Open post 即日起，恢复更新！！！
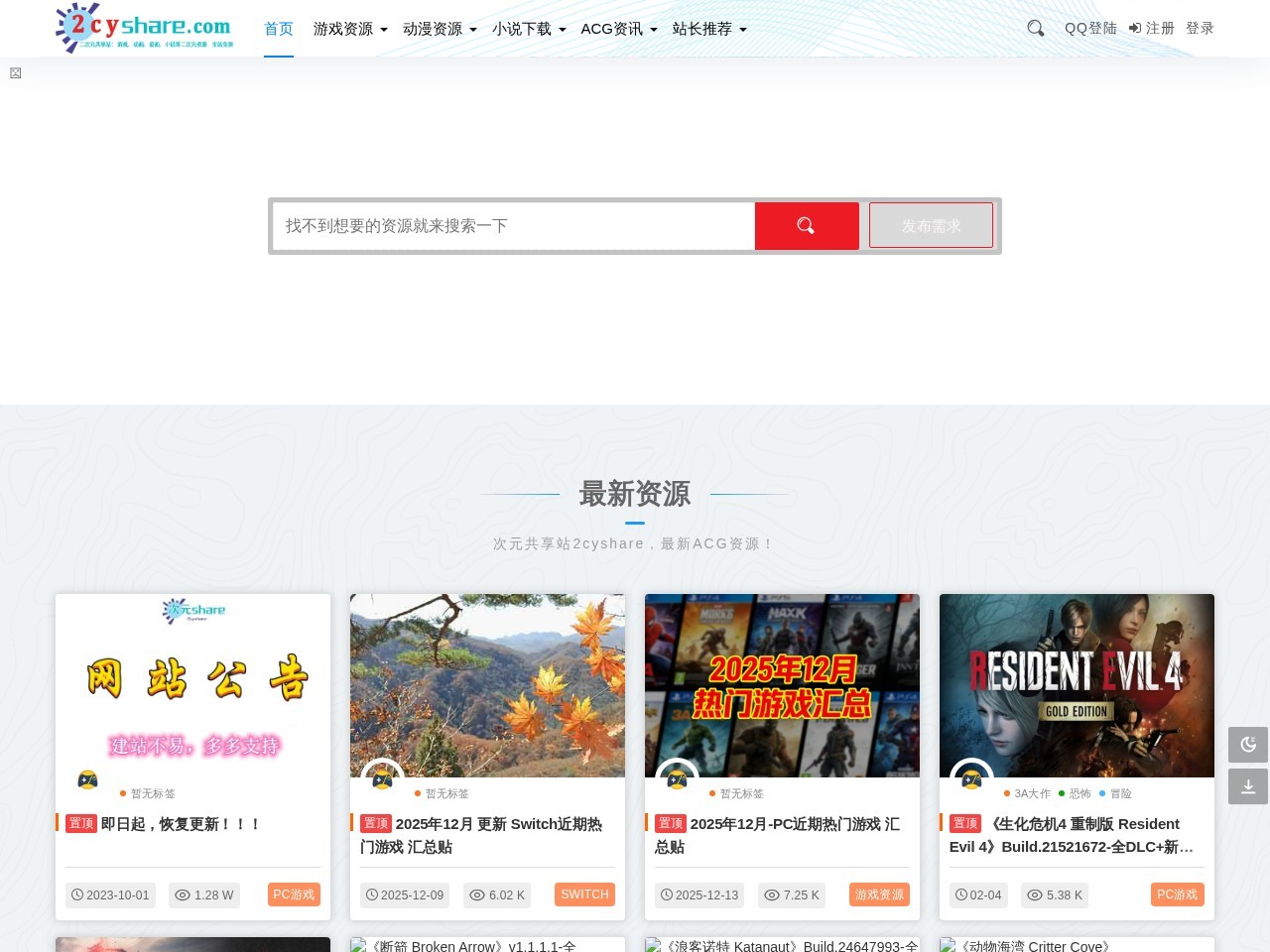Viewport: 1270px width, 952px height. pyautogui.click(x=181, y=824)
